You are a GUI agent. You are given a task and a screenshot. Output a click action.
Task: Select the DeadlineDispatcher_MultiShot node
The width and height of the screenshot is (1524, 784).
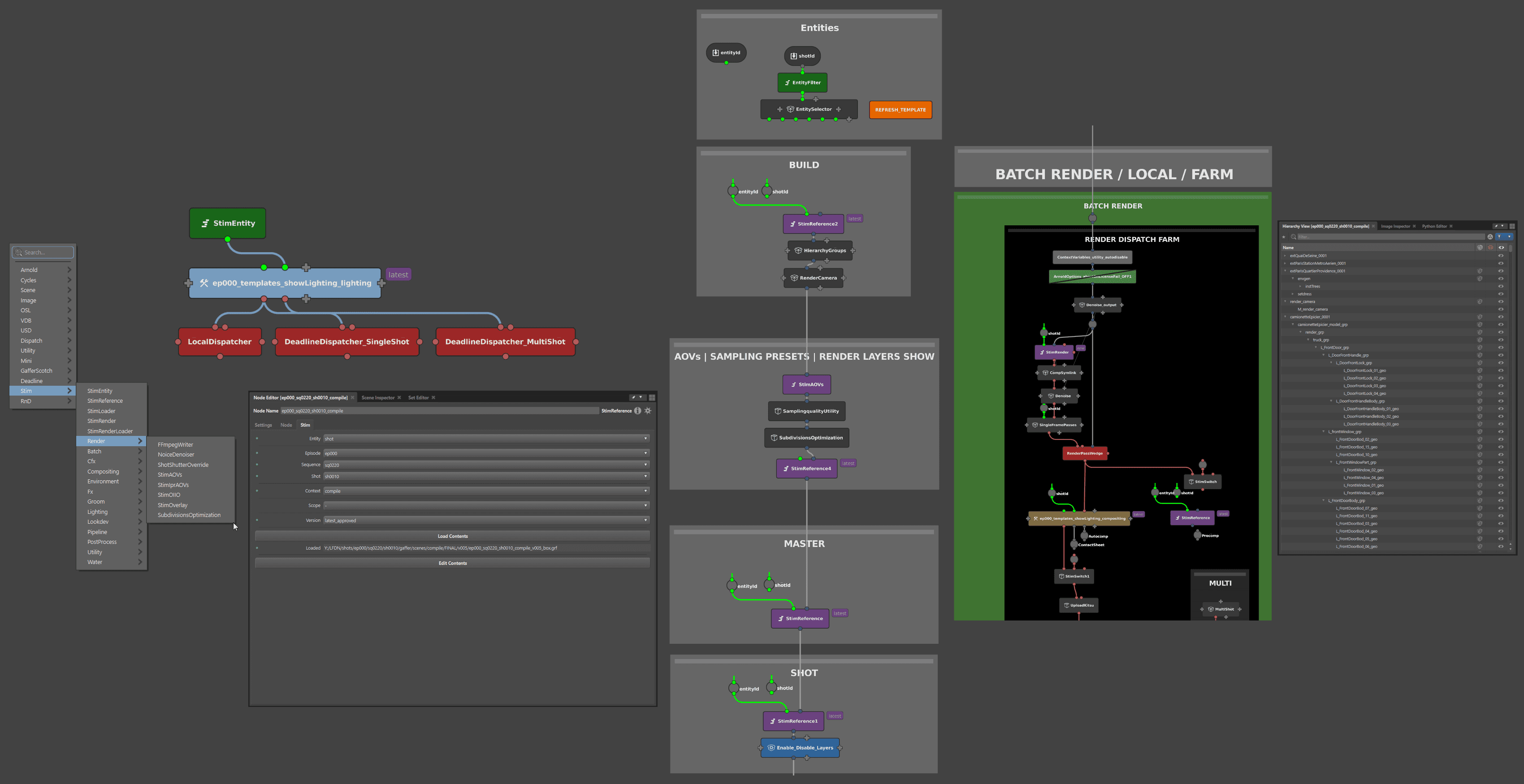505,342
